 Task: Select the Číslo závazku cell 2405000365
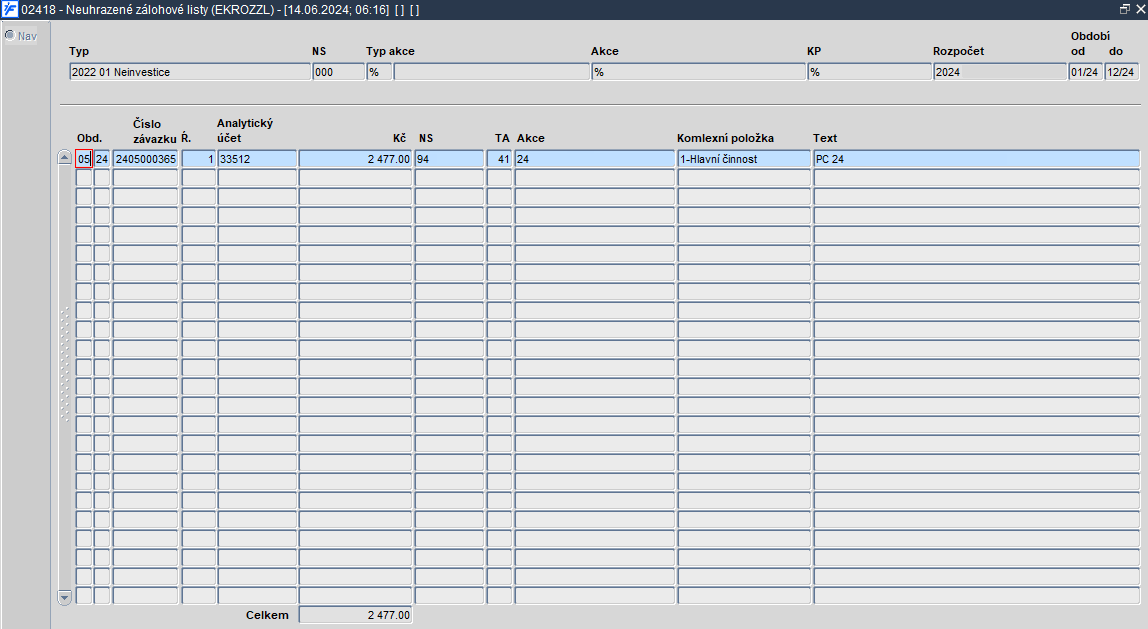(146, 159)
